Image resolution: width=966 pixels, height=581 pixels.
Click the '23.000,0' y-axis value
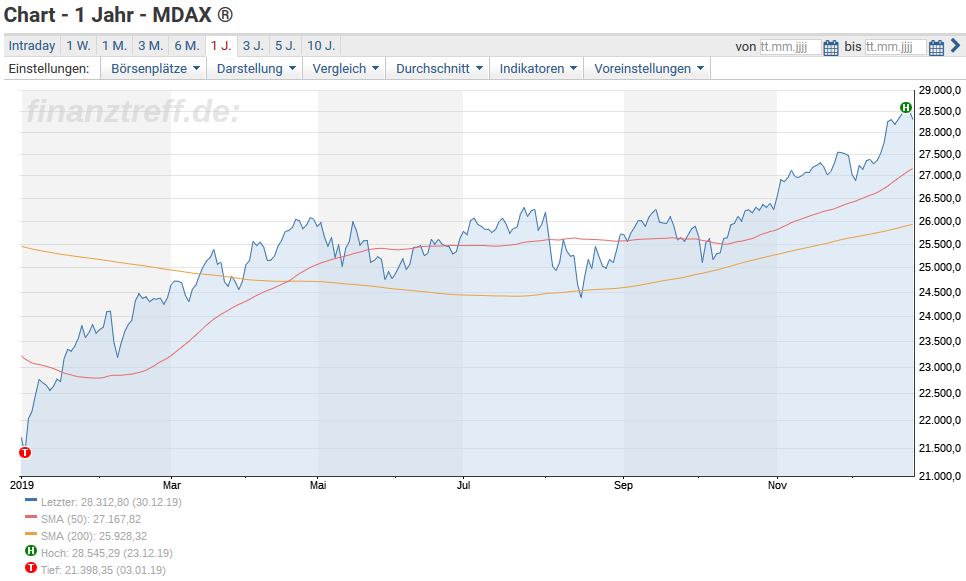click(x=940, y=367)
